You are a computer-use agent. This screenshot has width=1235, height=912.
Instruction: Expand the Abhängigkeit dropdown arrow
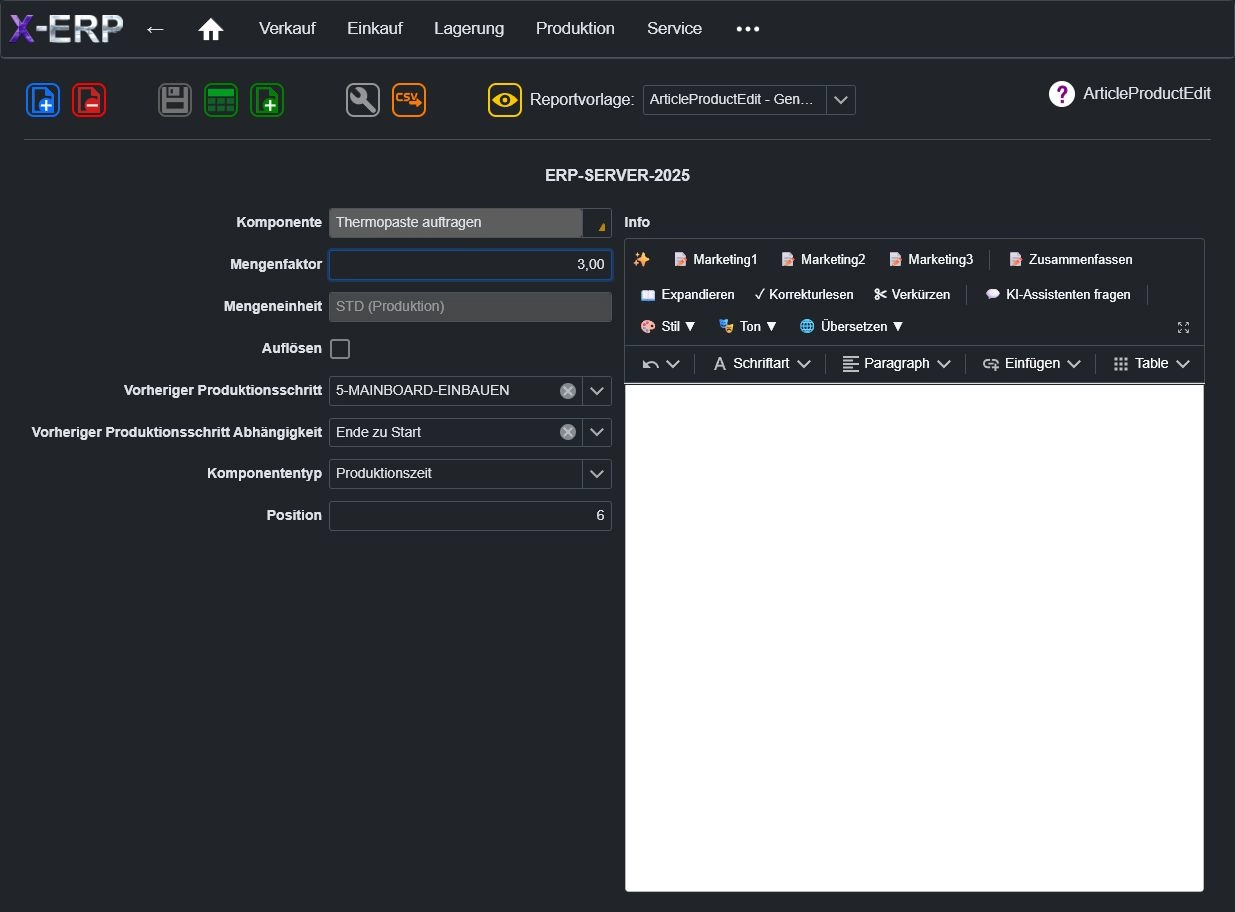597,432
